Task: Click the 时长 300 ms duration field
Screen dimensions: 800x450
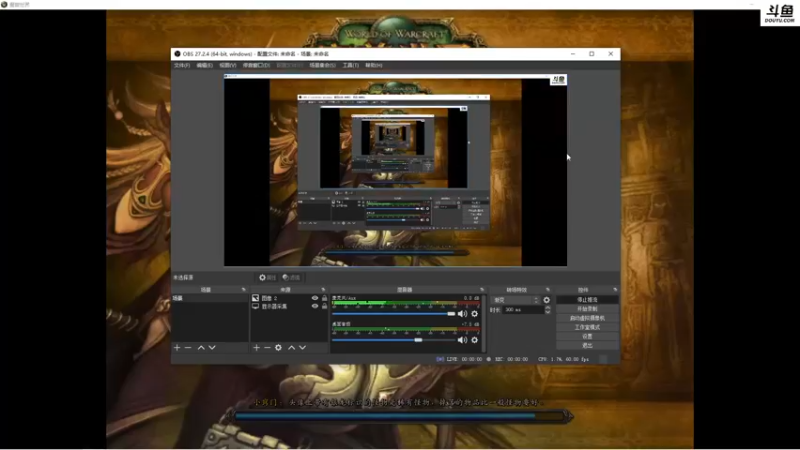Action: [523, 310]
